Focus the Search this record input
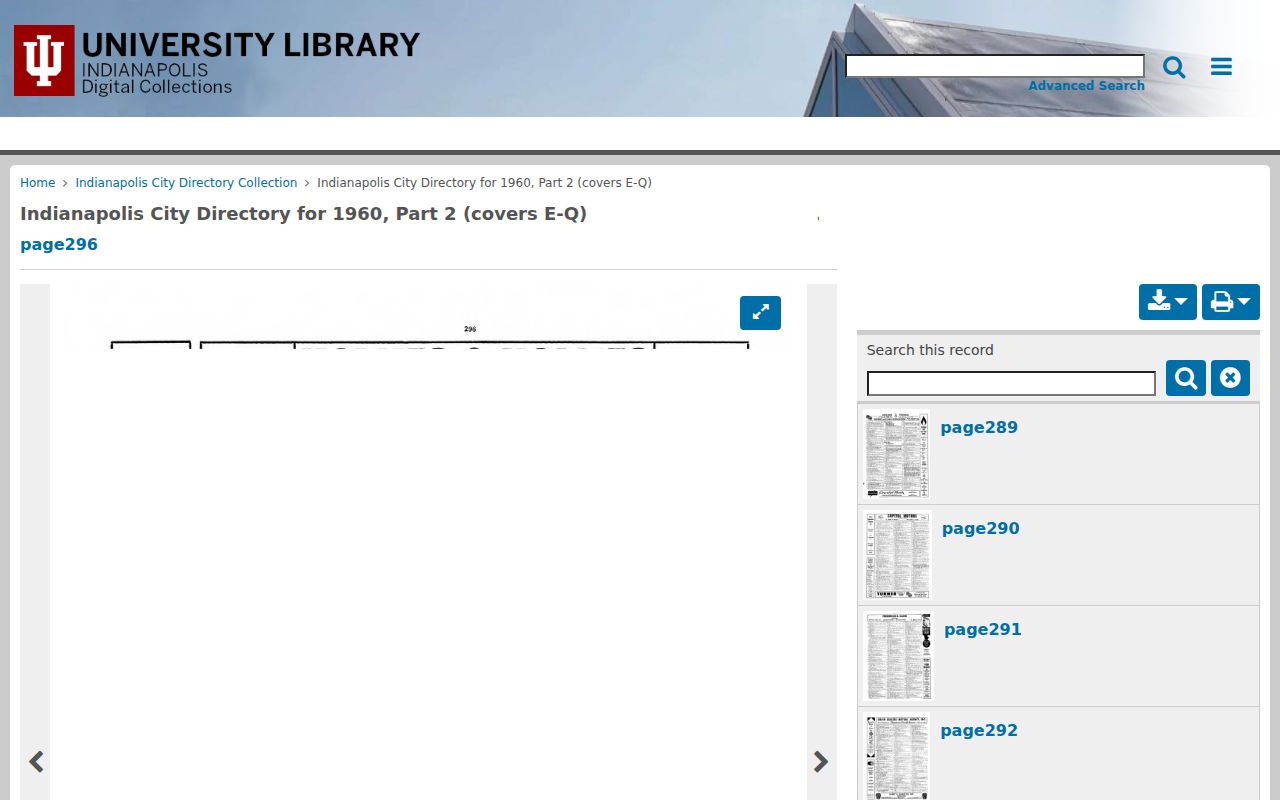1280x800 pixels. click(x=1011, y=383)
